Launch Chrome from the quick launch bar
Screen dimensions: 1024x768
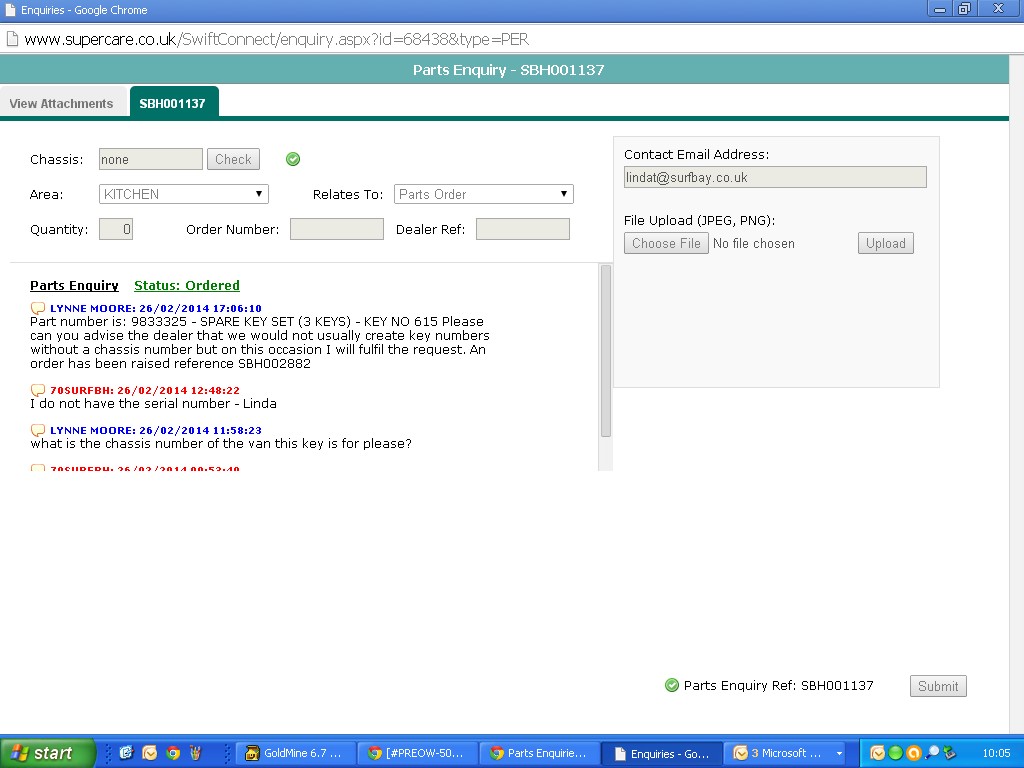click(173, 753)
